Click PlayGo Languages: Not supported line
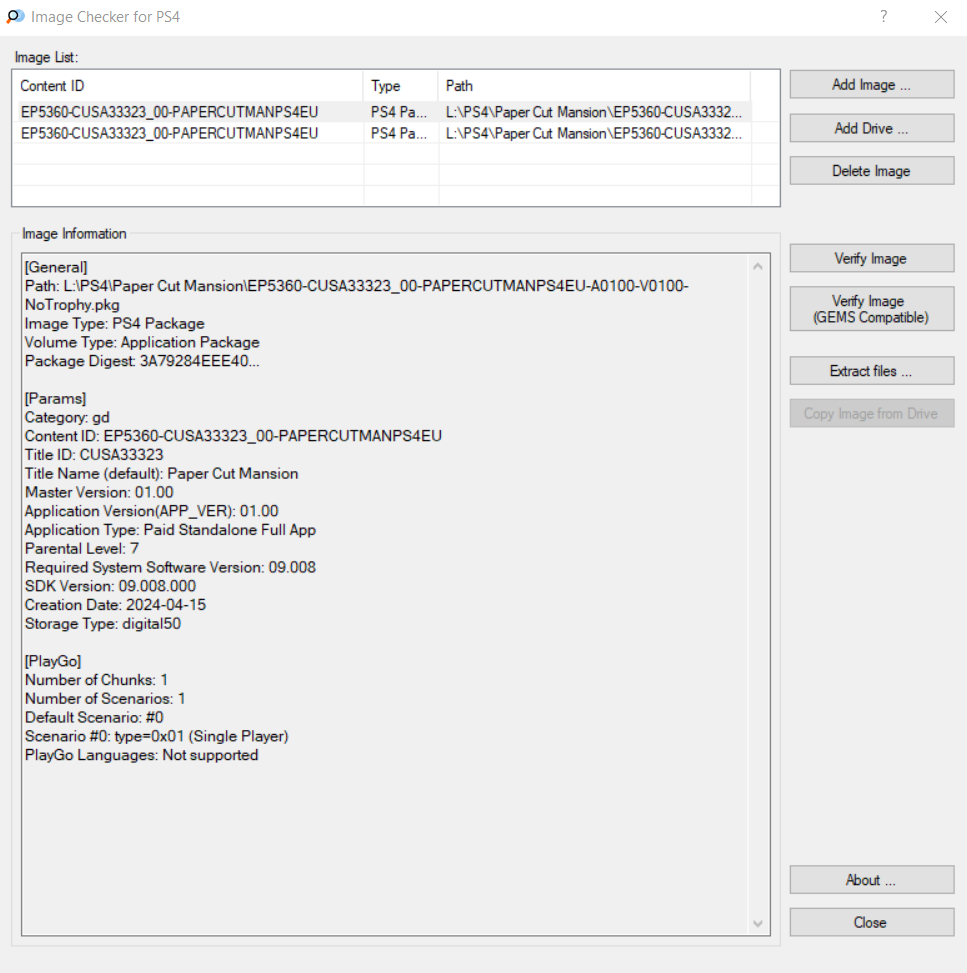The image size is (967, 973). [142, 755]
